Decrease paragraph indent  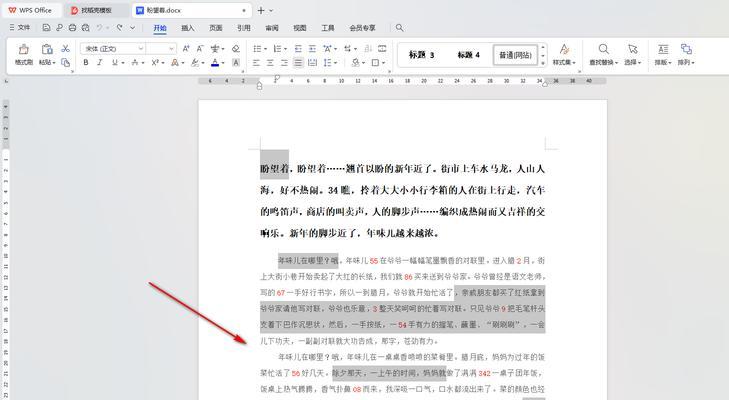[x=298, y=48]
